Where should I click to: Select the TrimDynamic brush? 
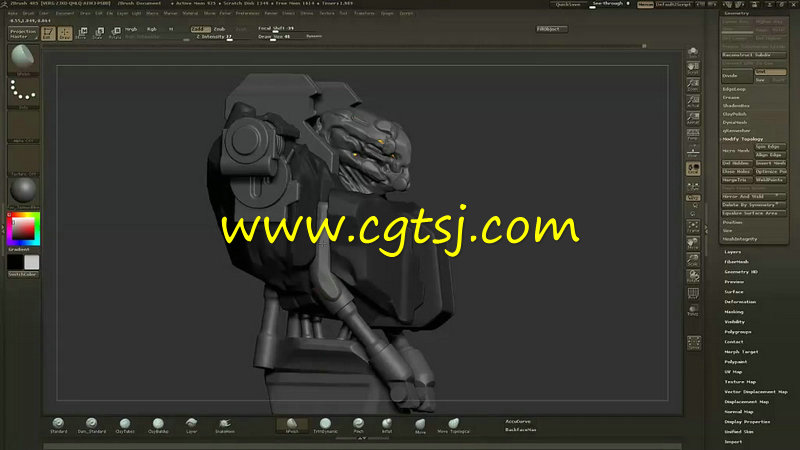(325, 426)
